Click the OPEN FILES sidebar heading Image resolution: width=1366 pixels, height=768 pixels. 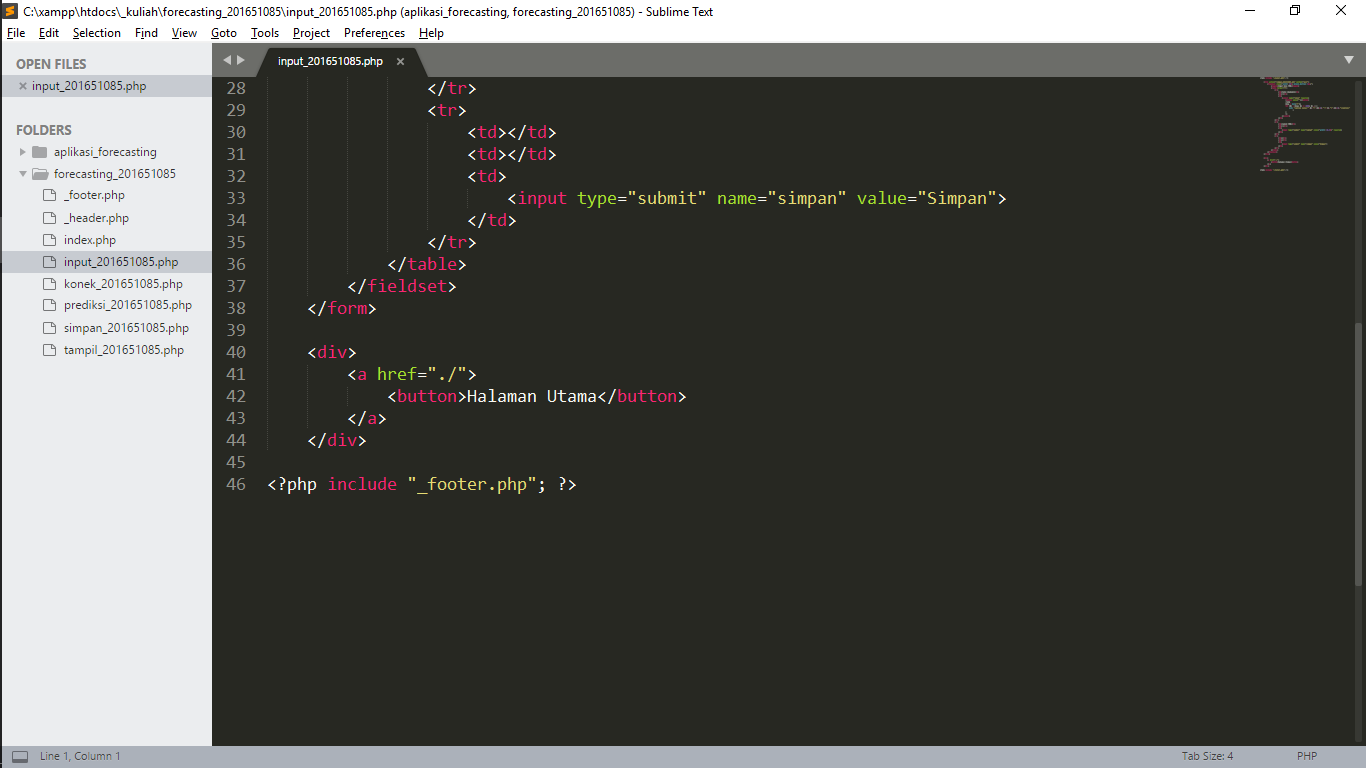(51, 64)
